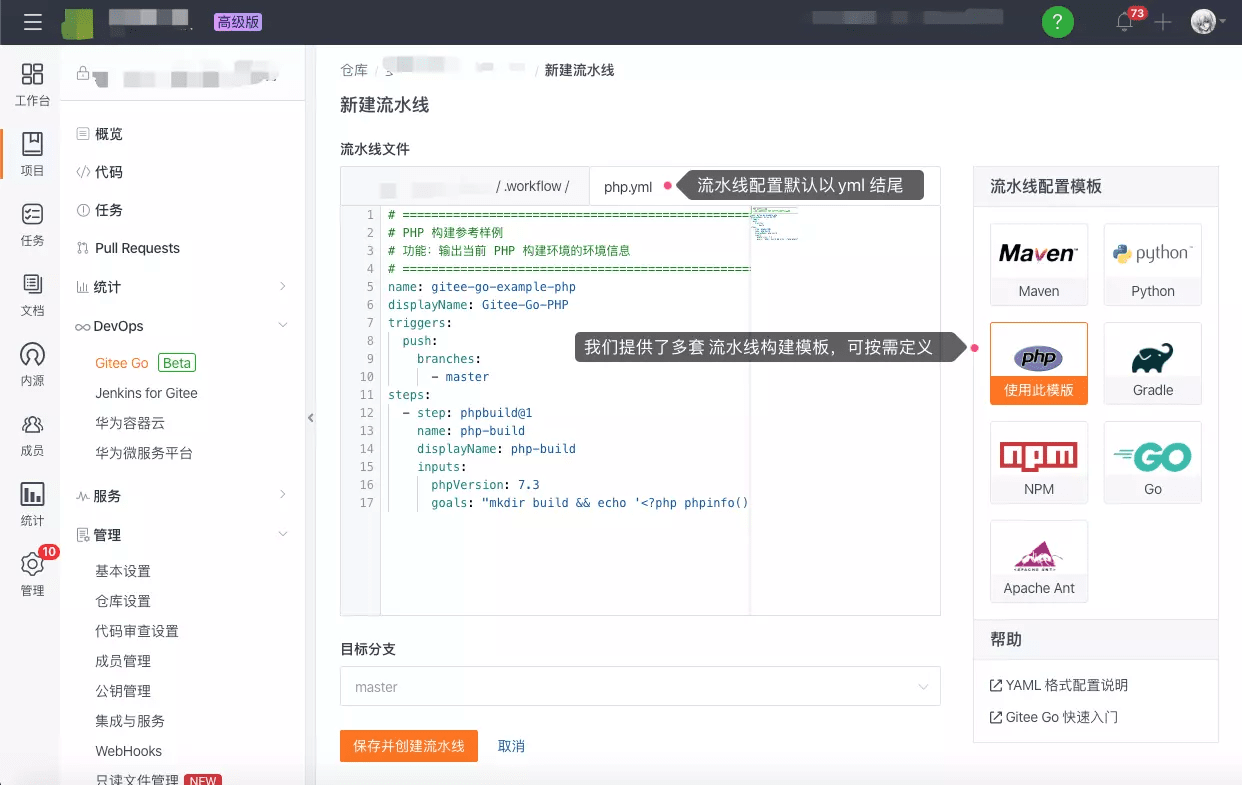The width and height of the screenshot is (1242, 785).
Task: Open 文档 in the left icon rail
Action: 32,295
